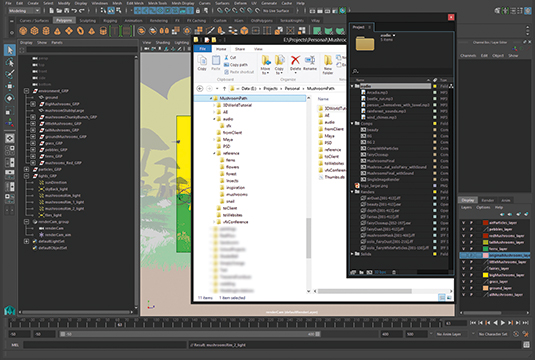Expand the Solids folder in Project panel
Screen dimensions: 535x360
point(352,254)
